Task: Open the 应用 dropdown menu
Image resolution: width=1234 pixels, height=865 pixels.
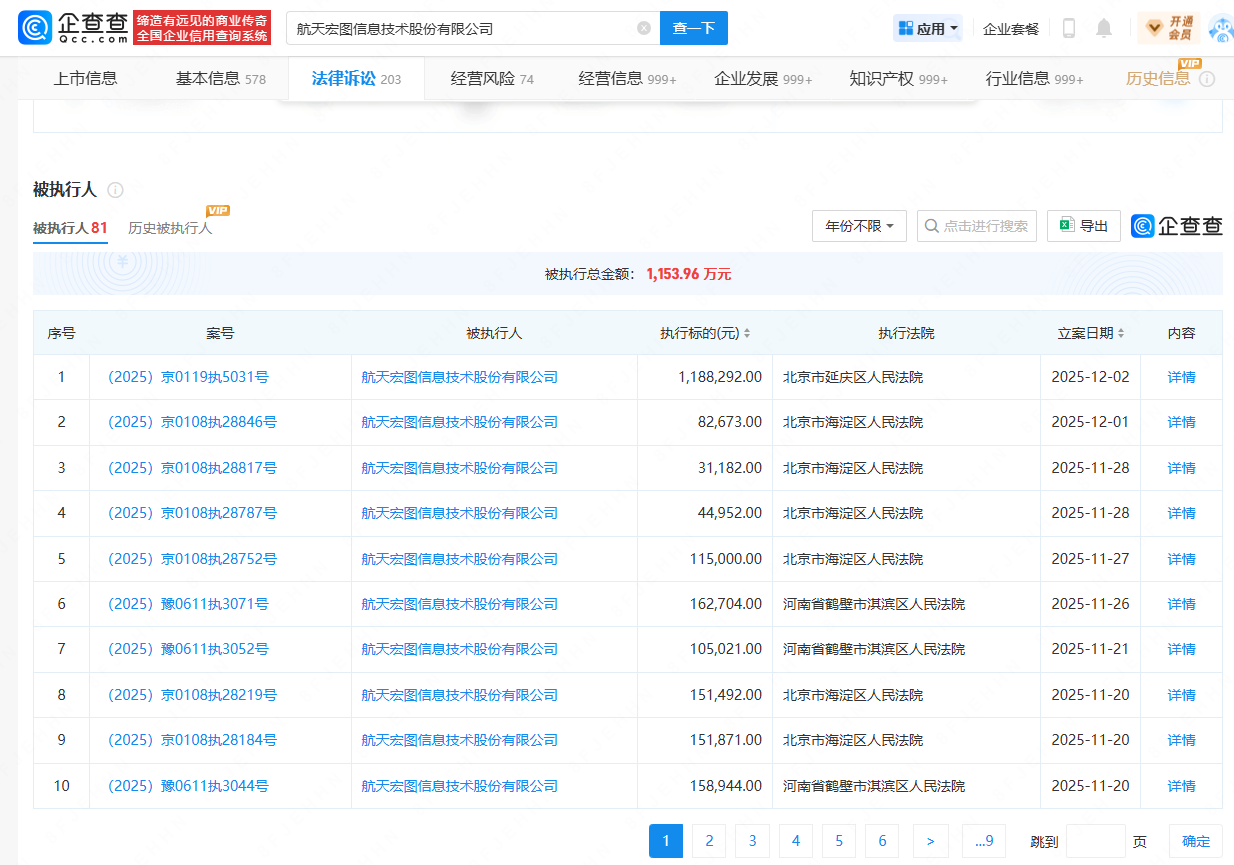Action: coord(928,29)
